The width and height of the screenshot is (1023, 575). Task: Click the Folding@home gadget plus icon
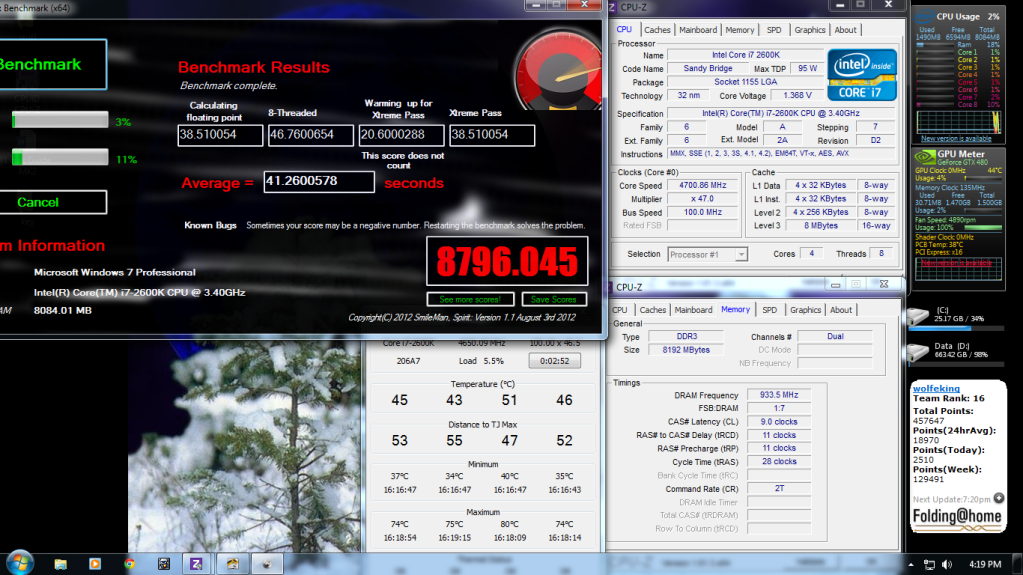pyautogui.click(x=998, y=499)
